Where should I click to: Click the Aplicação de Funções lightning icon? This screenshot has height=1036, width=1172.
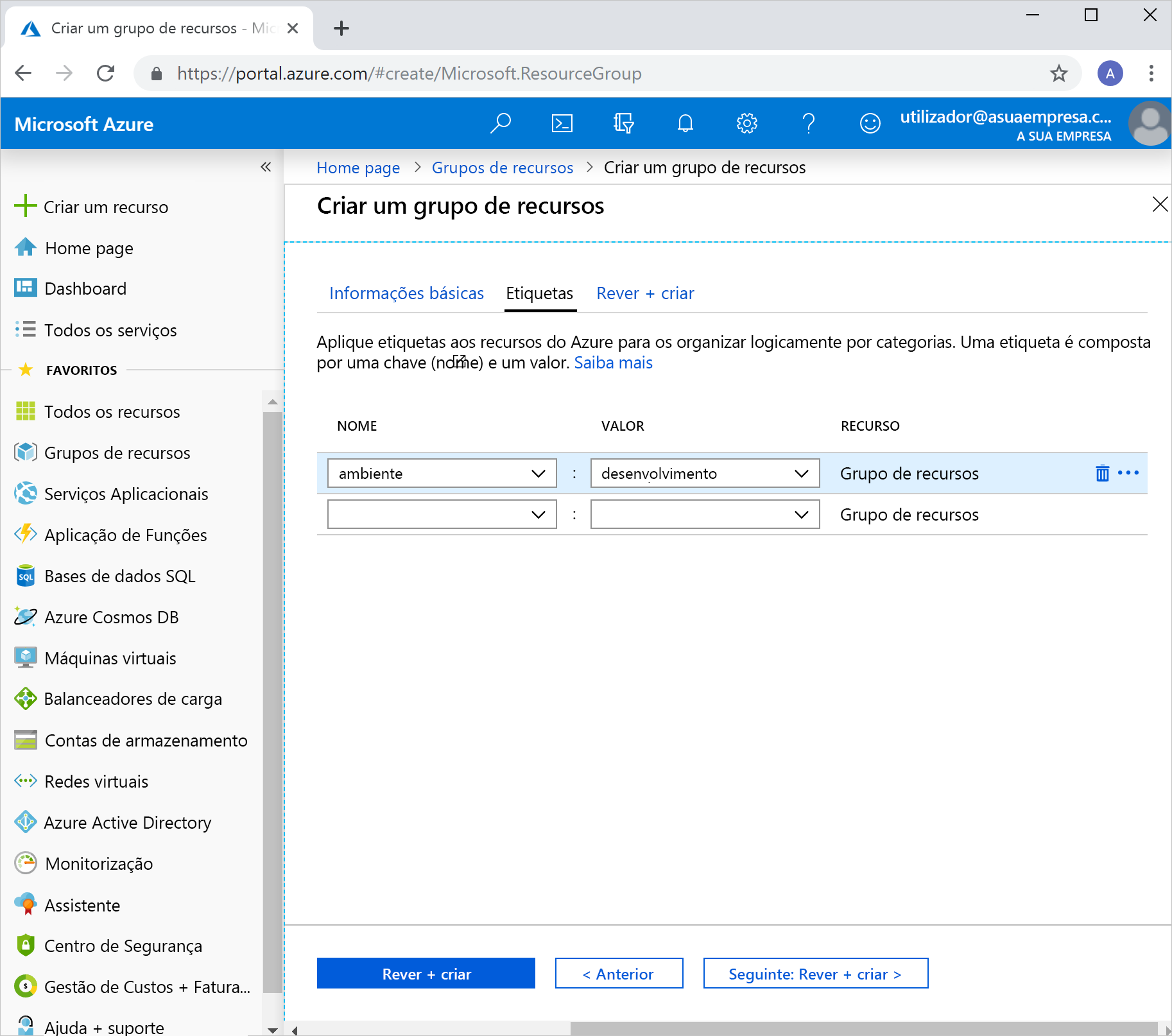tap(26, 534)
